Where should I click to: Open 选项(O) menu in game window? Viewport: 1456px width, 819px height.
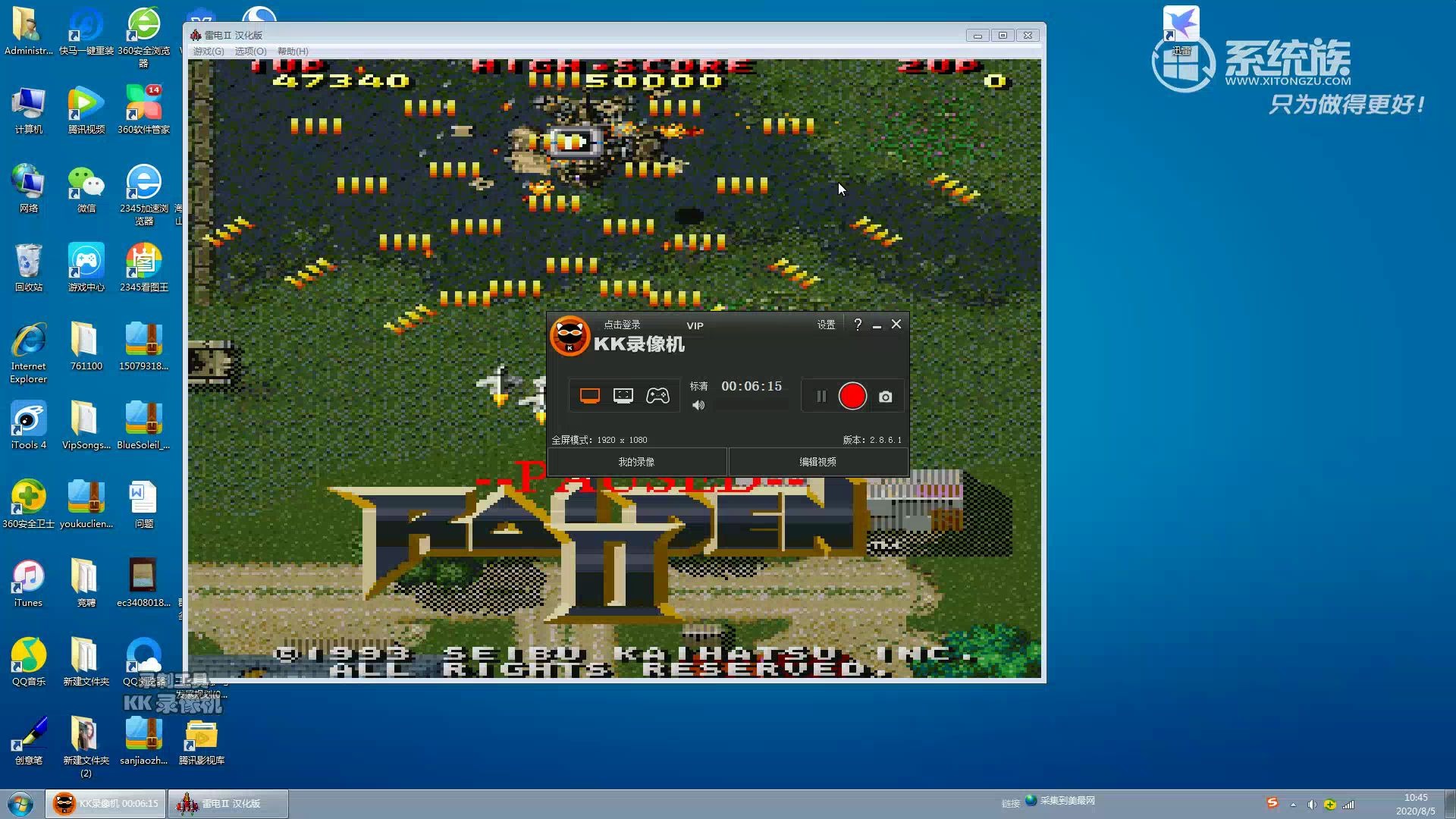(x=250, y=52)
